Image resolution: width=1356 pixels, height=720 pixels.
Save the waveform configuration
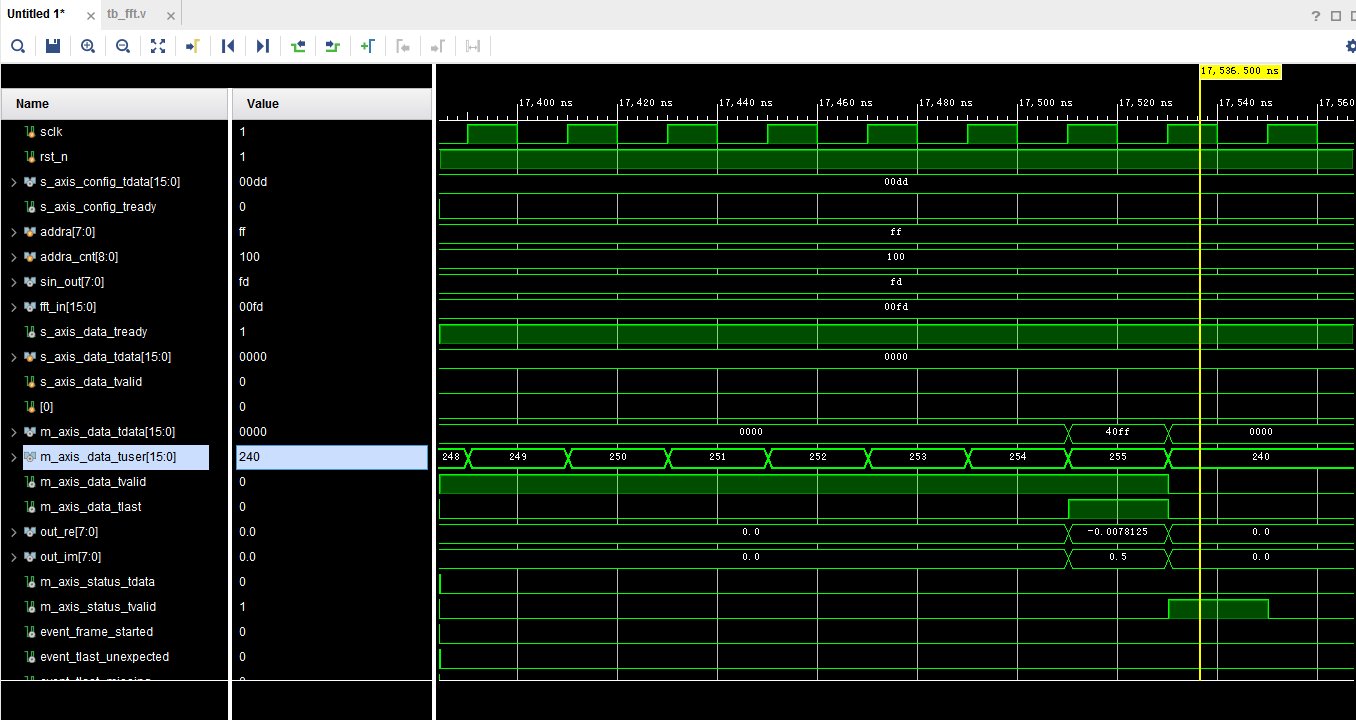pyautogui.click(x=53, y=46)
